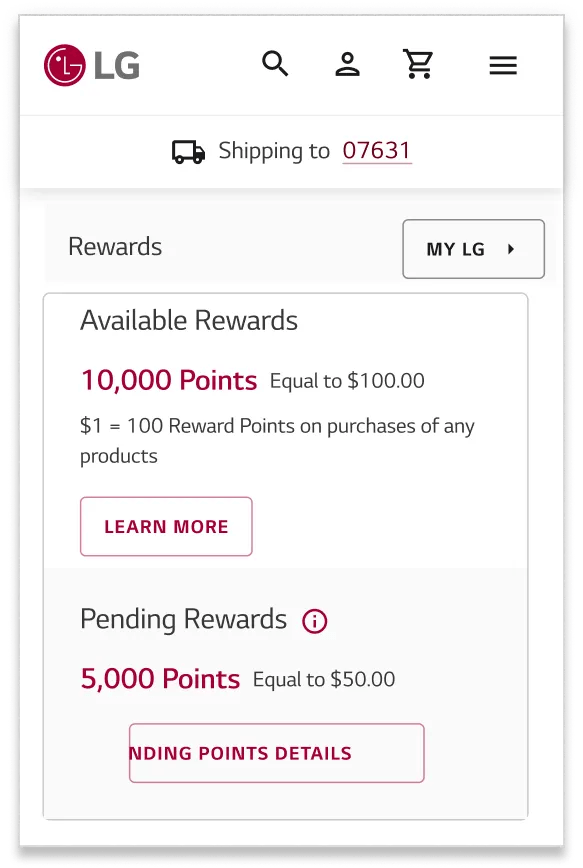
Task: Expand the MY LG section
Action: tap(473, 249)
